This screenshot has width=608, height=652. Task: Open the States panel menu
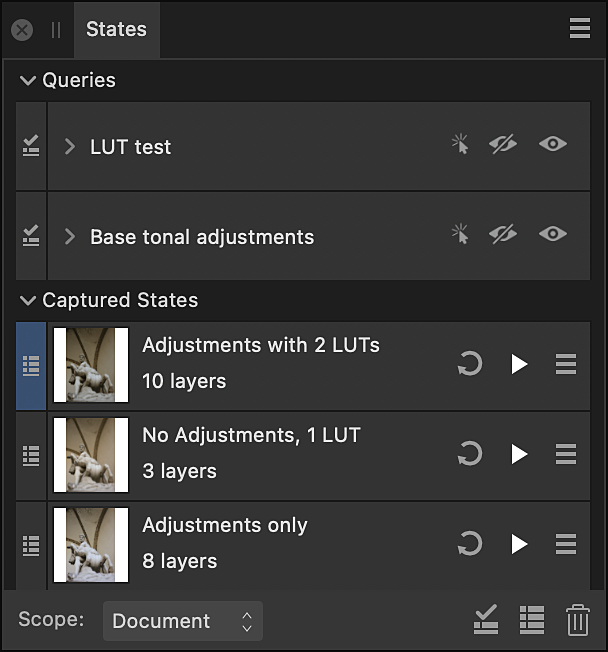579,29
